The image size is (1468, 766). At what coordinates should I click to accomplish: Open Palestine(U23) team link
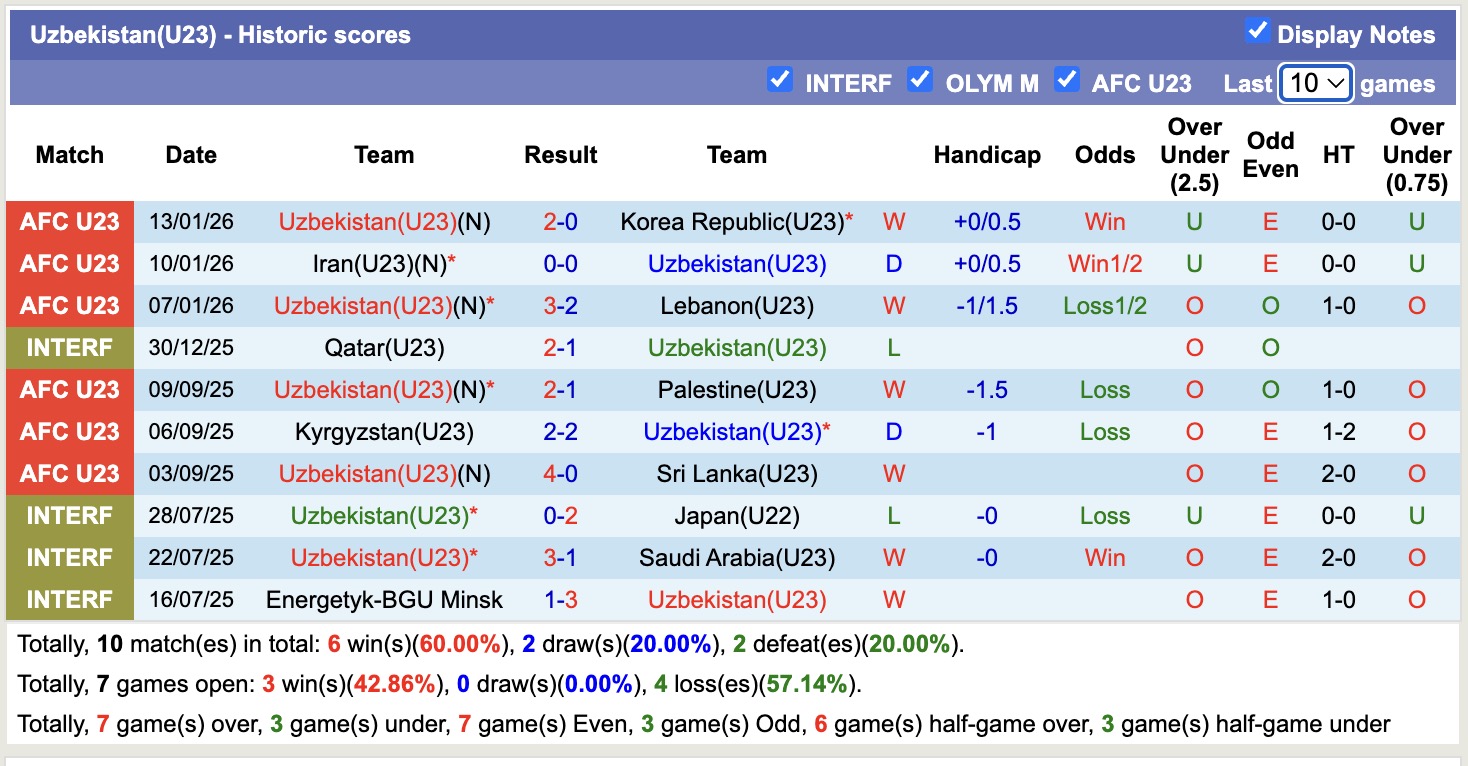click(x=737, y=390)
